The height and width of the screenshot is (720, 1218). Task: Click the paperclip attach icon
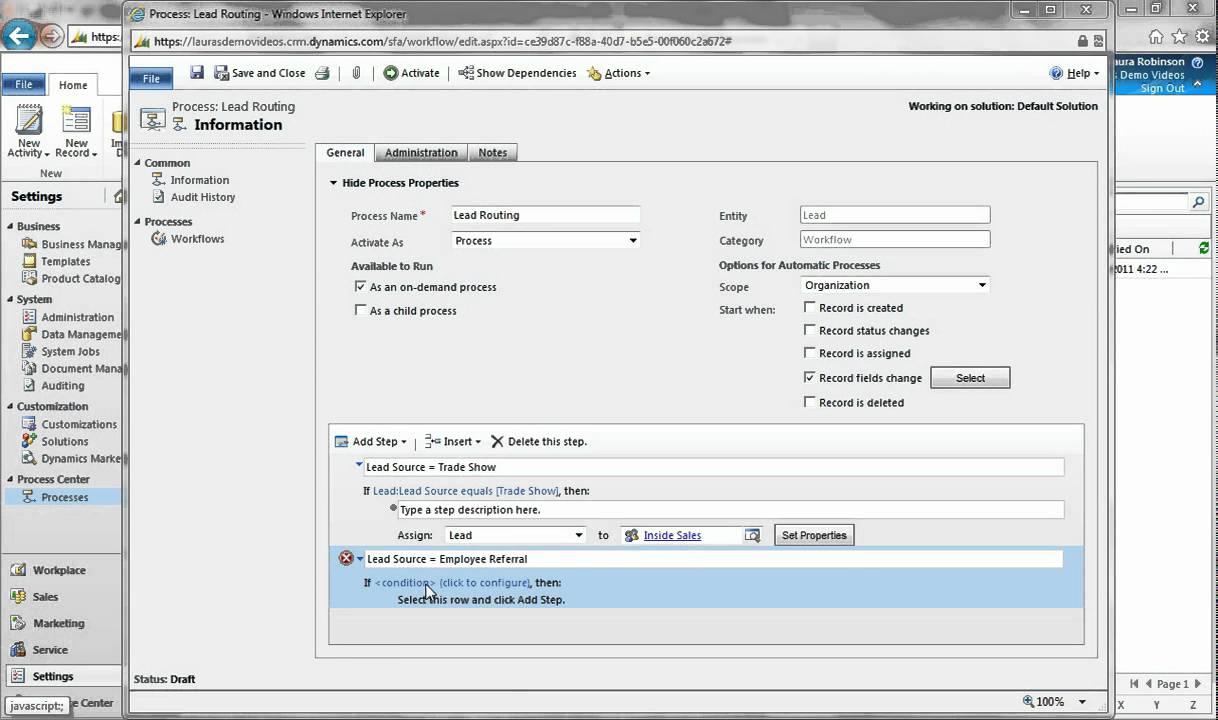coord(356,73)
